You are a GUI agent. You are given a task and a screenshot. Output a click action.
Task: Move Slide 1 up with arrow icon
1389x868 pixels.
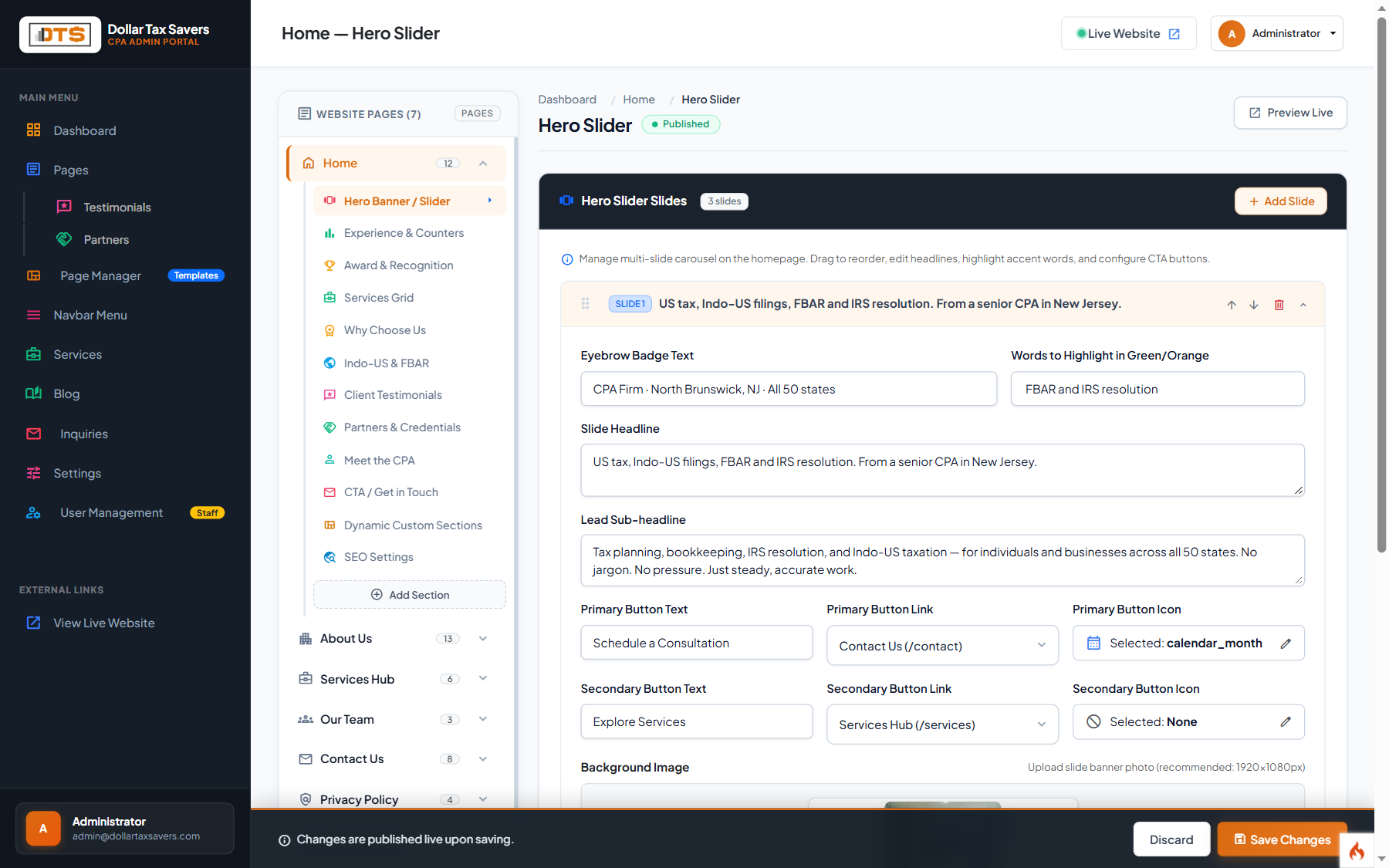click(1232, 305)
